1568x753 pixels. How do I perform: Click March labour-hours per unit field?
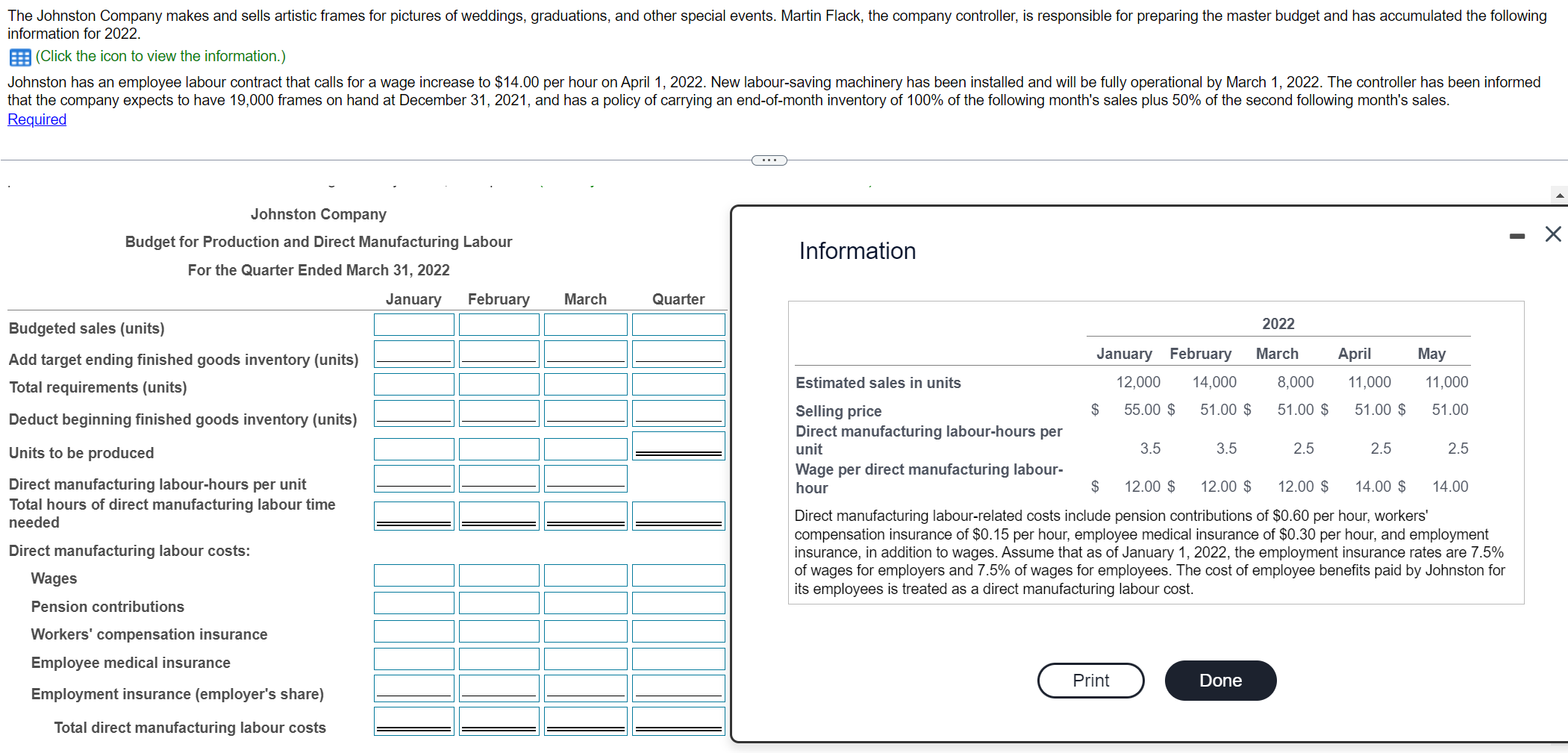coord(586,479)
